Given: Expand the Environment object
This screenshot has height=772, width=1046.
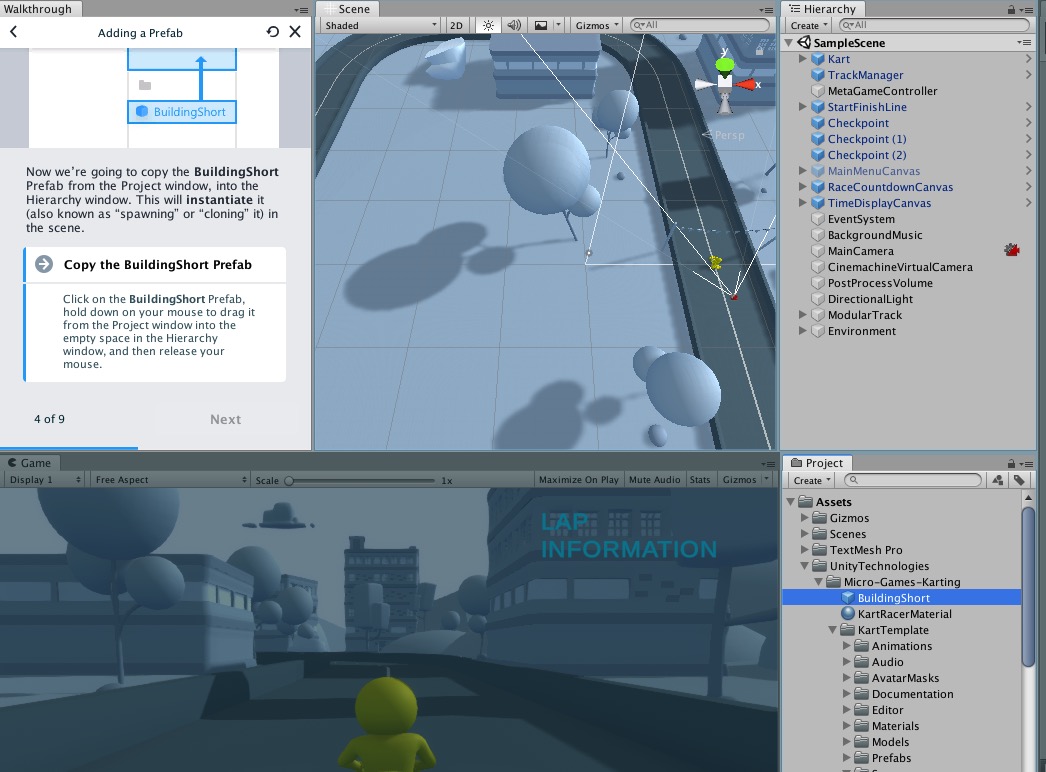Looking at the screenshot, I should tap(803, 331).
